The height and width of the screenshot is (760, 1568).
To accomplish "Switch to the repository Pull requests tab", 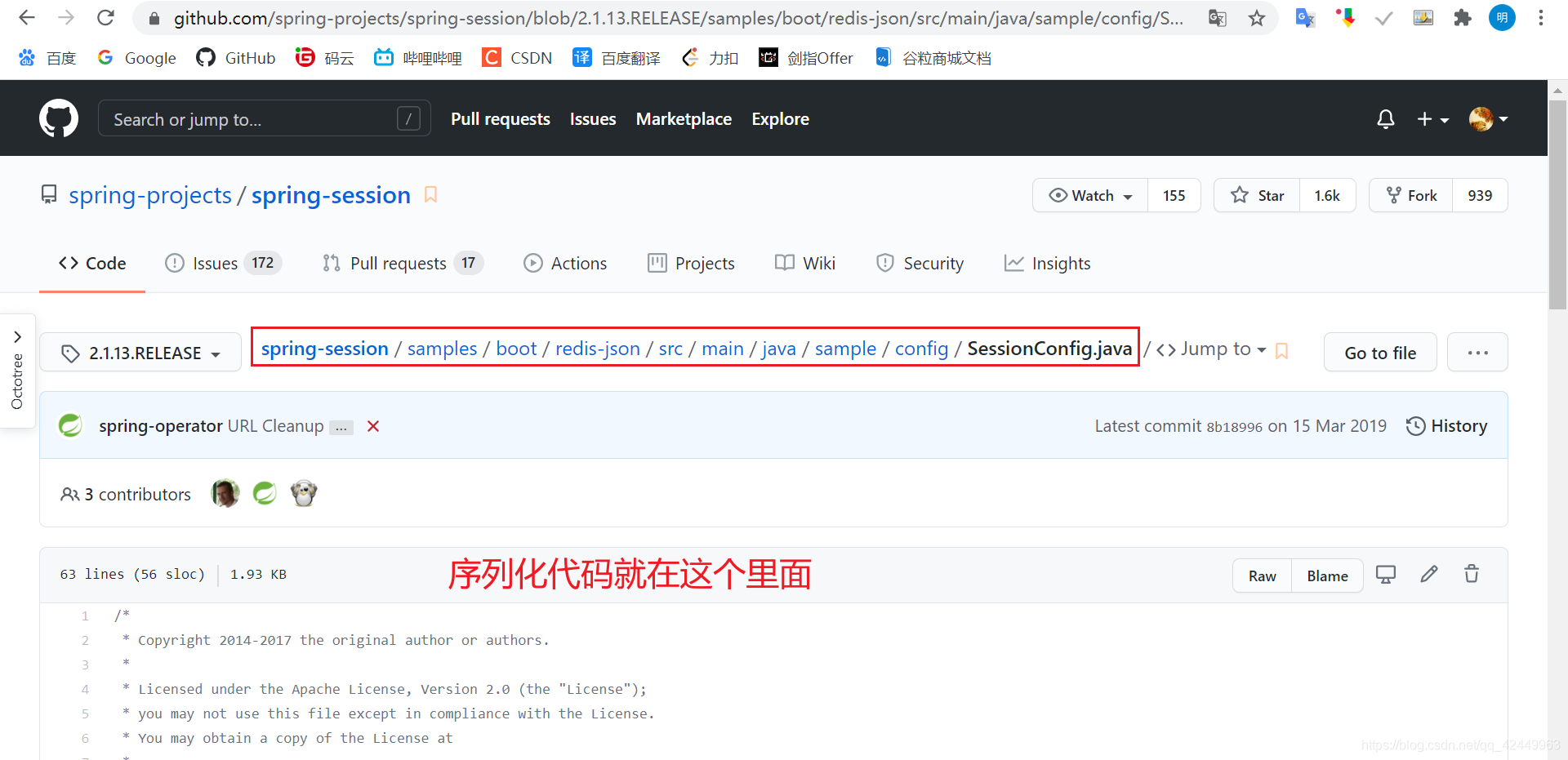I will coord(403,263).
